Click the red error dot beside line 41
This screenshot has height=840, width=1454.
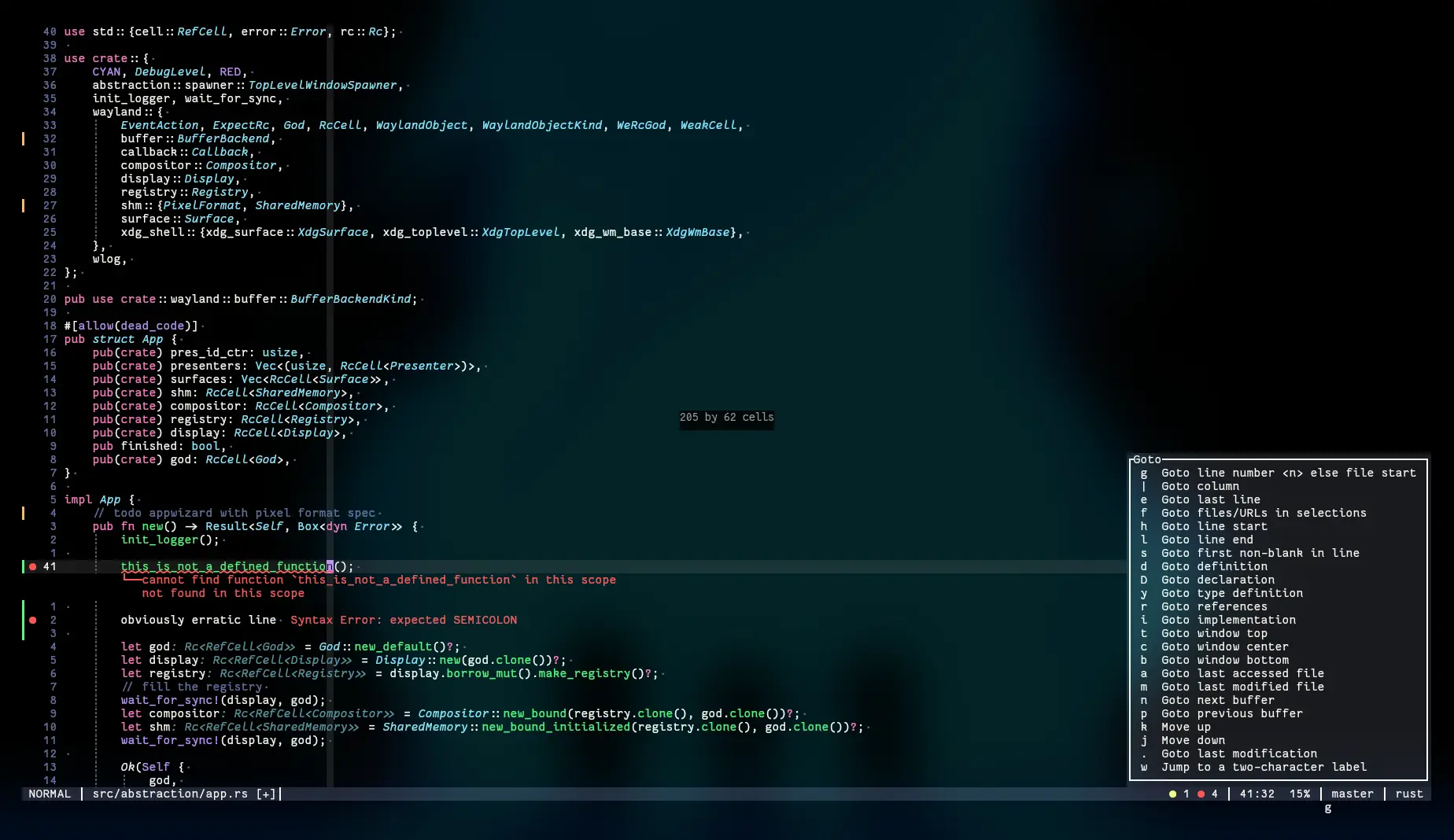[x=32, y=566]
